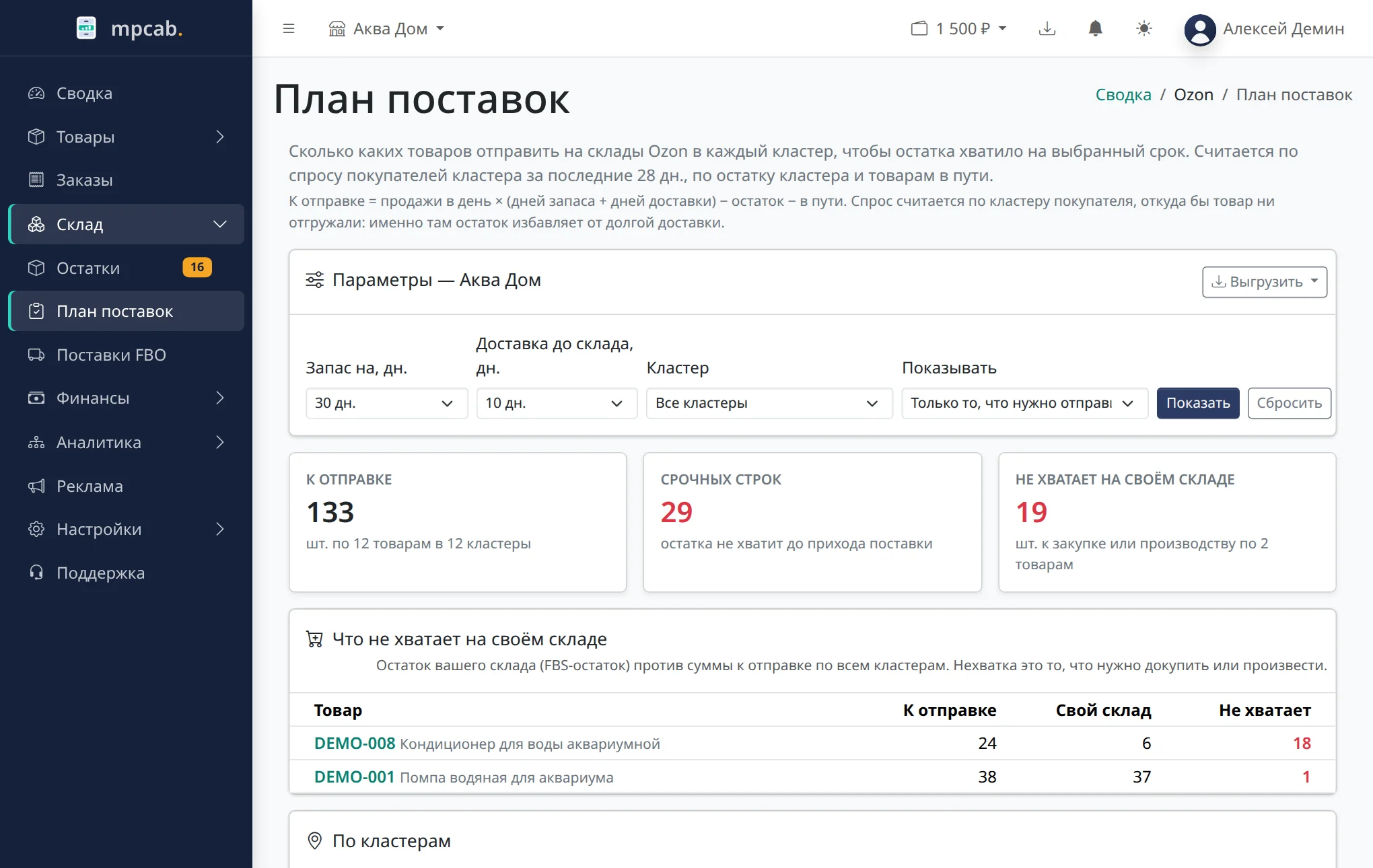Image resolution: width=1373 pixels, height=868 pixels.
Task: Click the Поставки FBO truck icon
Action: pos(36,355)
